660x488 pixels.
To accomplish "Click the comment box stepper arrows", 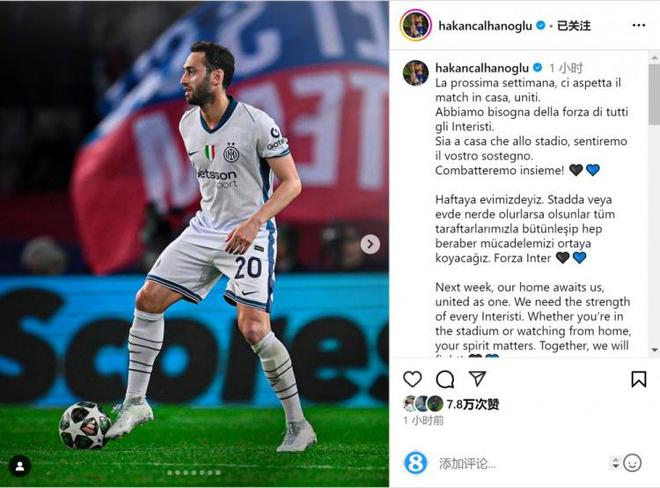I will tap(615, 463).
